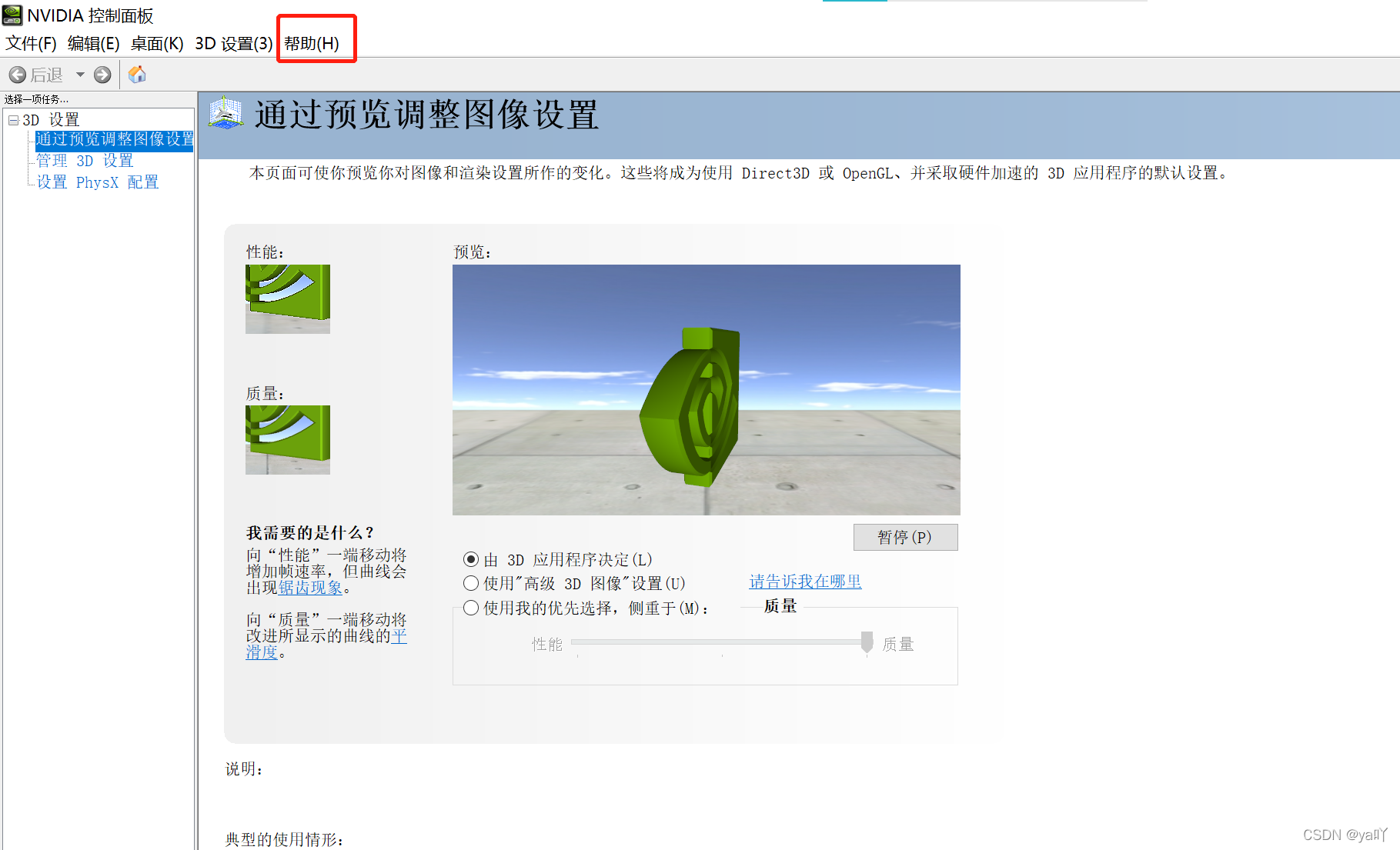1400x850 pixels.
Task: Select 使用"高级 3D 图像"设置 option
Action: coord(471,583)
